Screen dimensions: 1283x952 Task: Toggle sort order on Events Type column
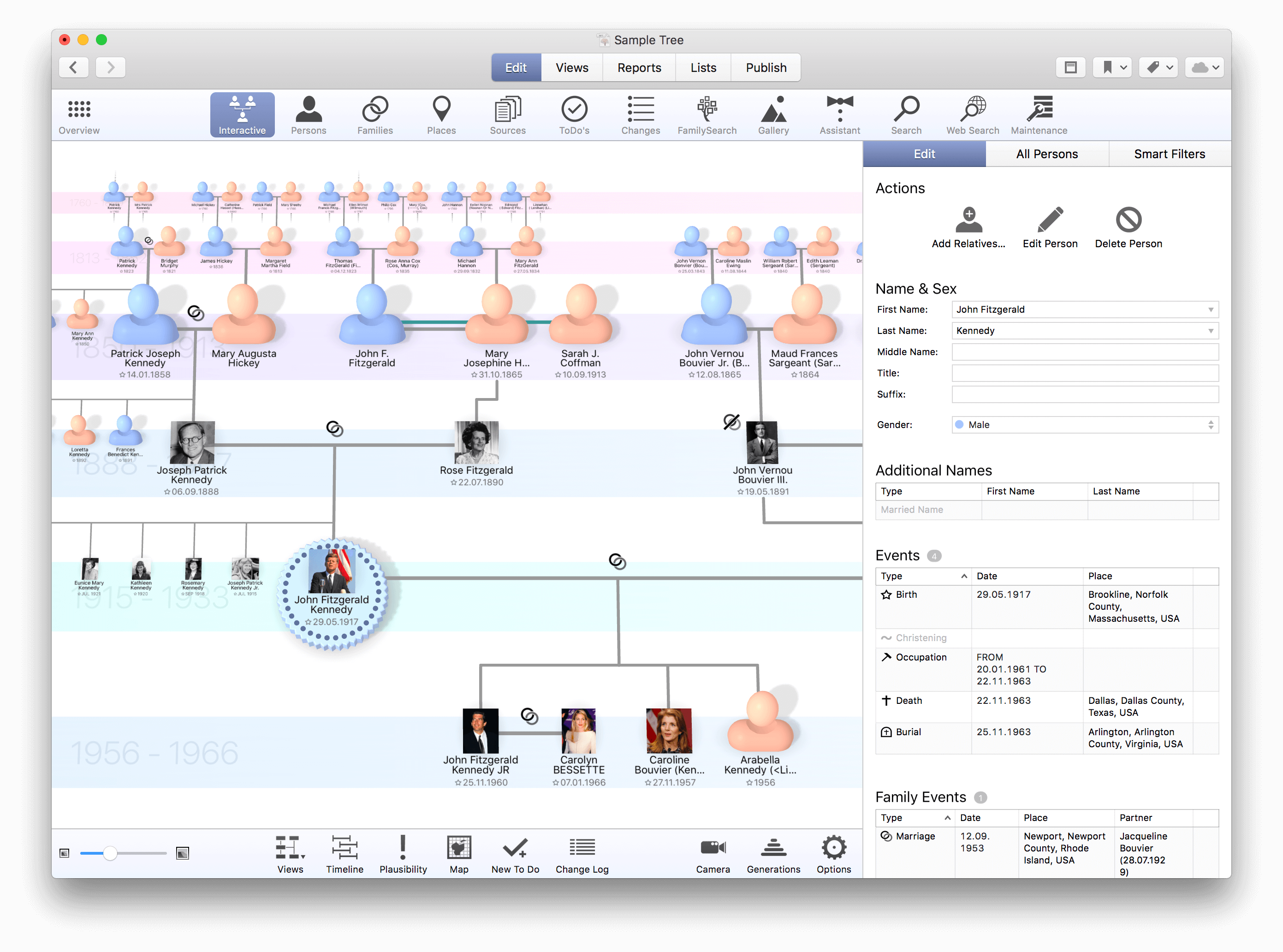[964, 576]
